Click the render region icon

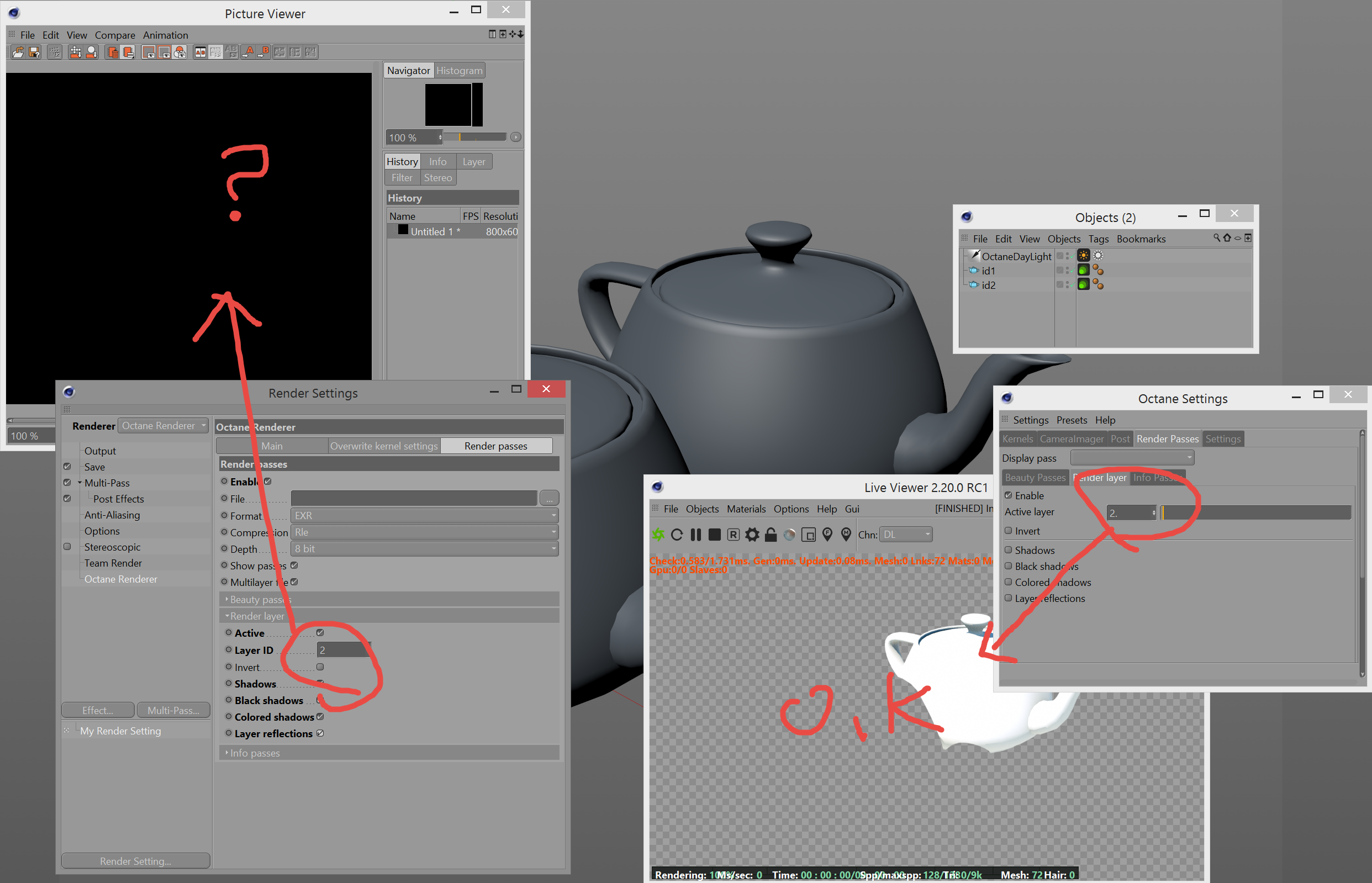(x=809, y=535)
